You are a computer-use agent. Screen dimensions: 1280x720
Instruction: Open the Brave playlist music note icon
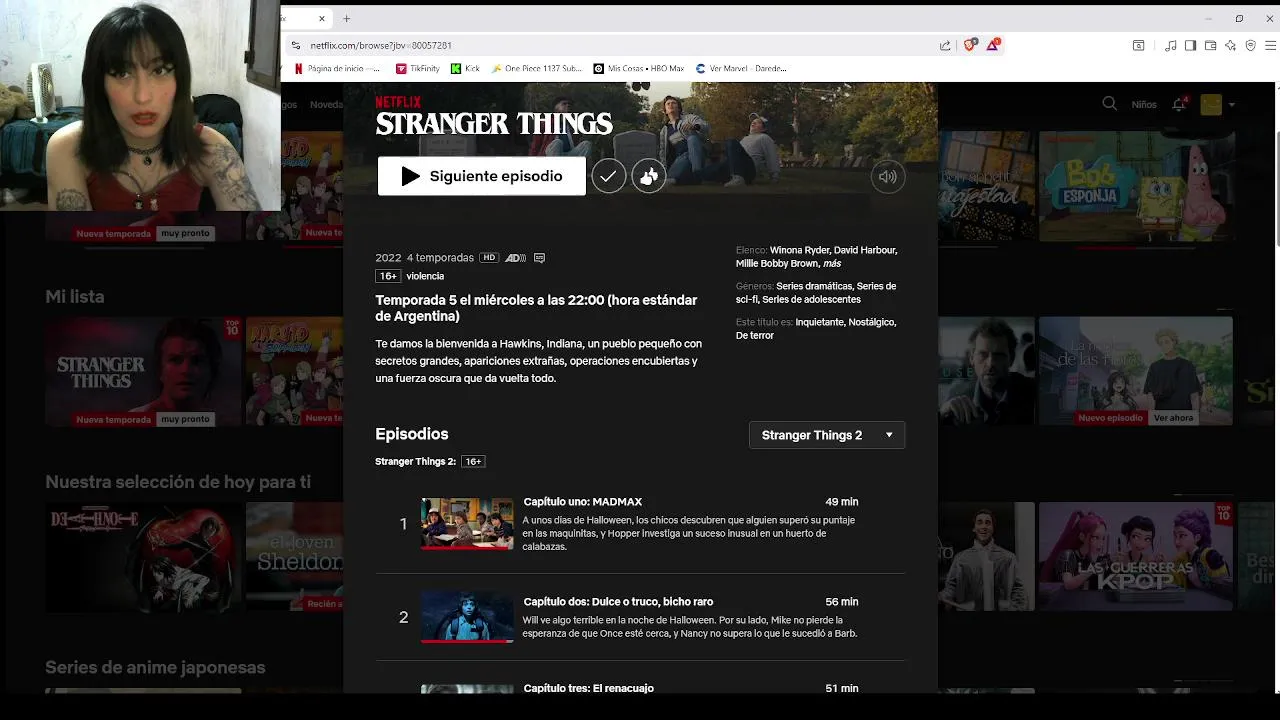pyautogui.click(x=1171, y=45)
